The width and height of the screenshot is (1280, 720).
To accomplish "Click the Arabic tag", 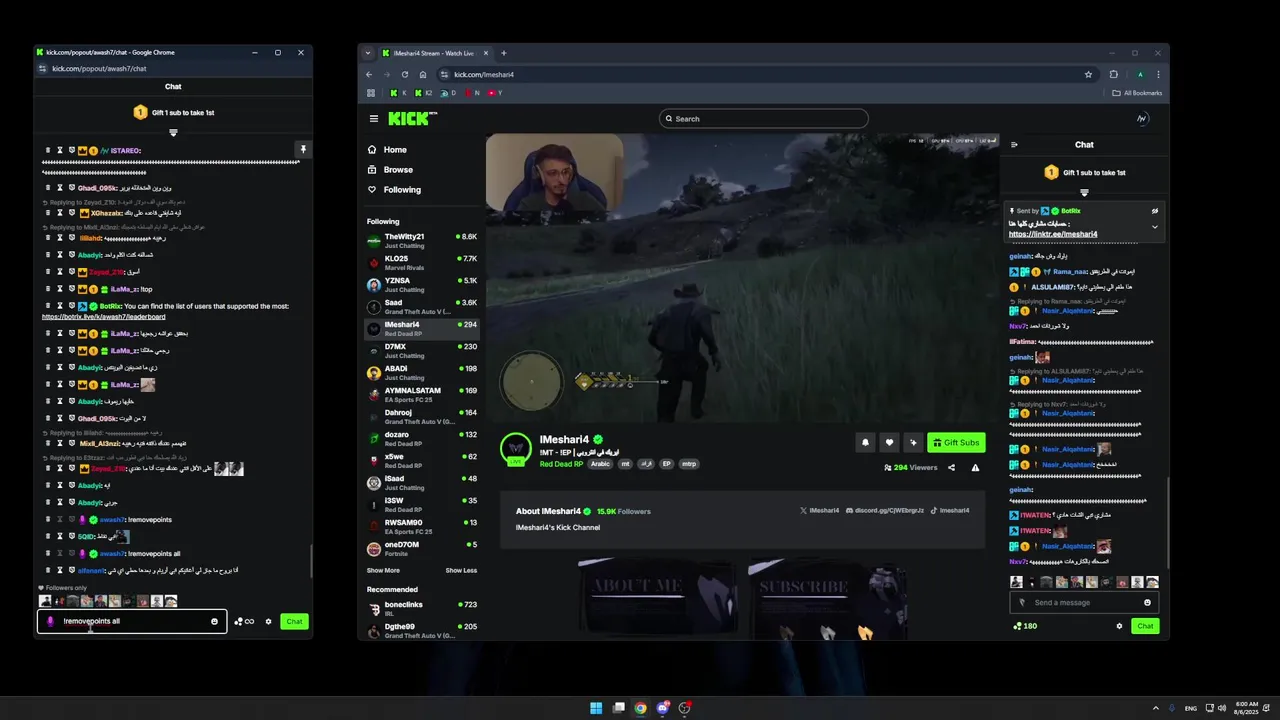I will coord(600,464).
